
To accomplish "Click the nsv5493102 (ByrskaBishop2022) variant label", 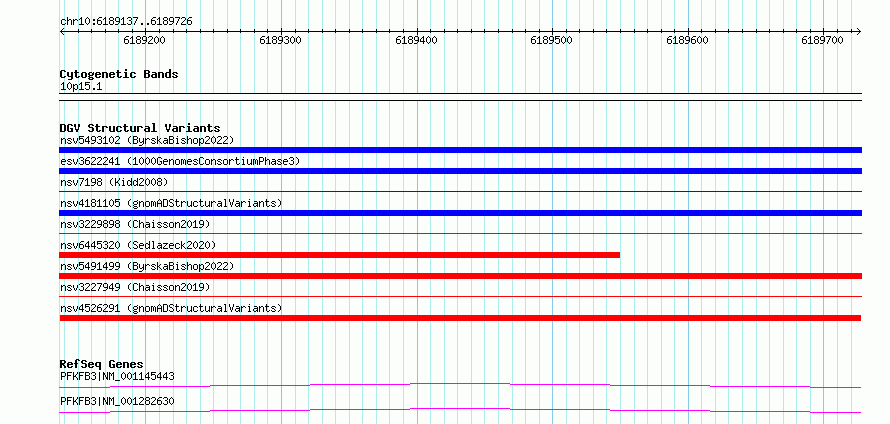I will point(147,140).
